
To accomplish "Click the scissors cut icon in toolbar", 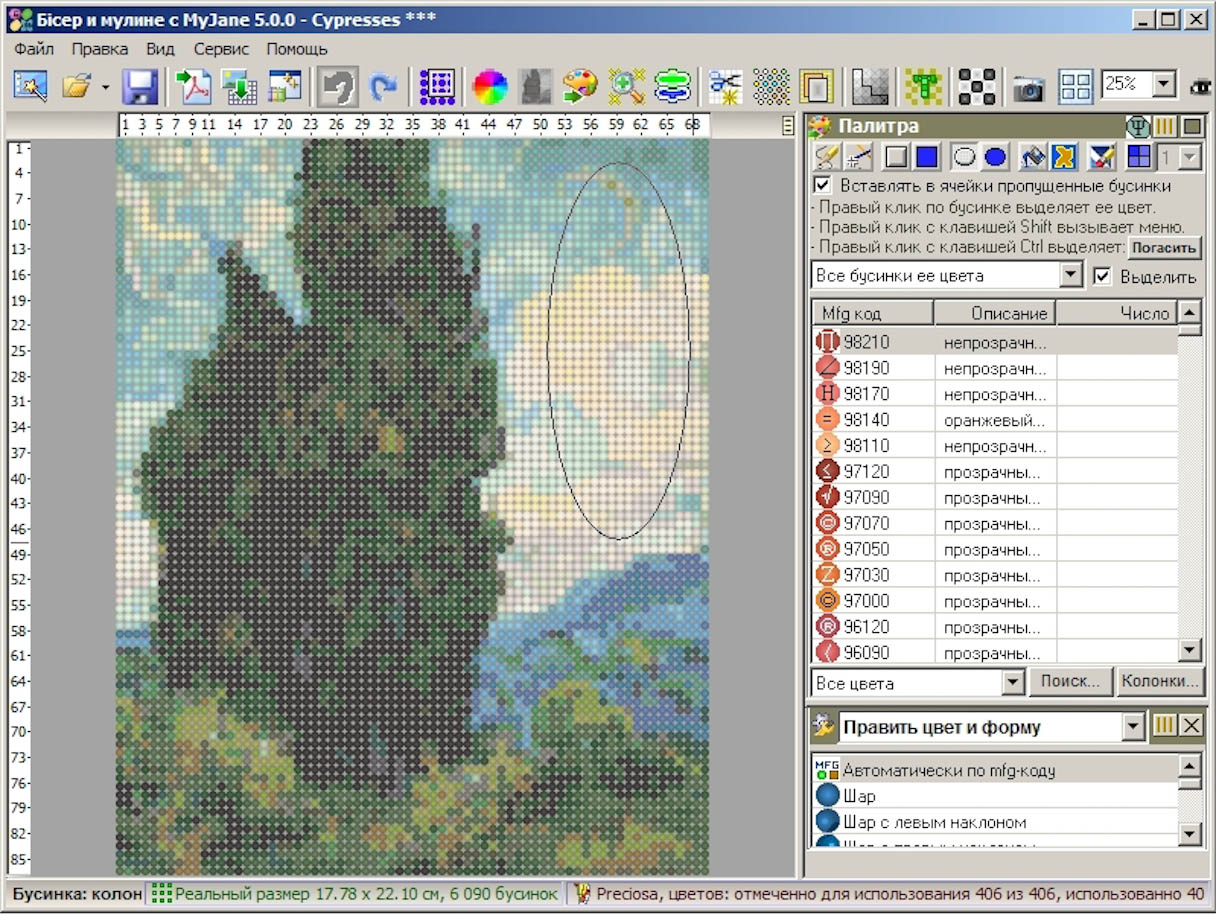I will point(725,86).
